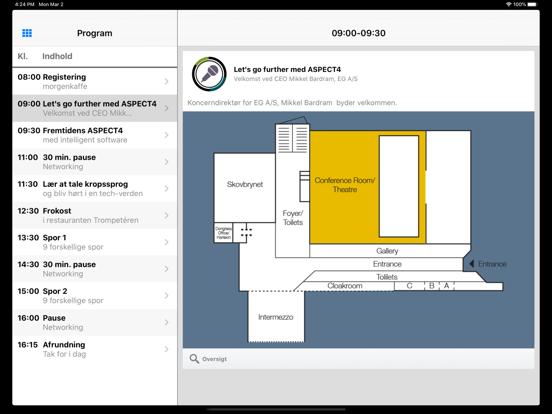
Task: Click the 09:00-09:30 time header
Action: [358, 33]
